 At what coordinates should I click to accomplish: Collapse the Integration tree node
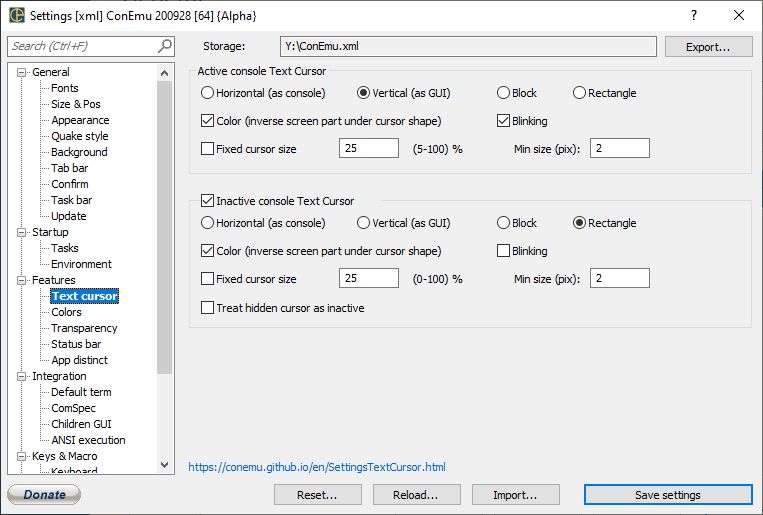pos(21,376)
